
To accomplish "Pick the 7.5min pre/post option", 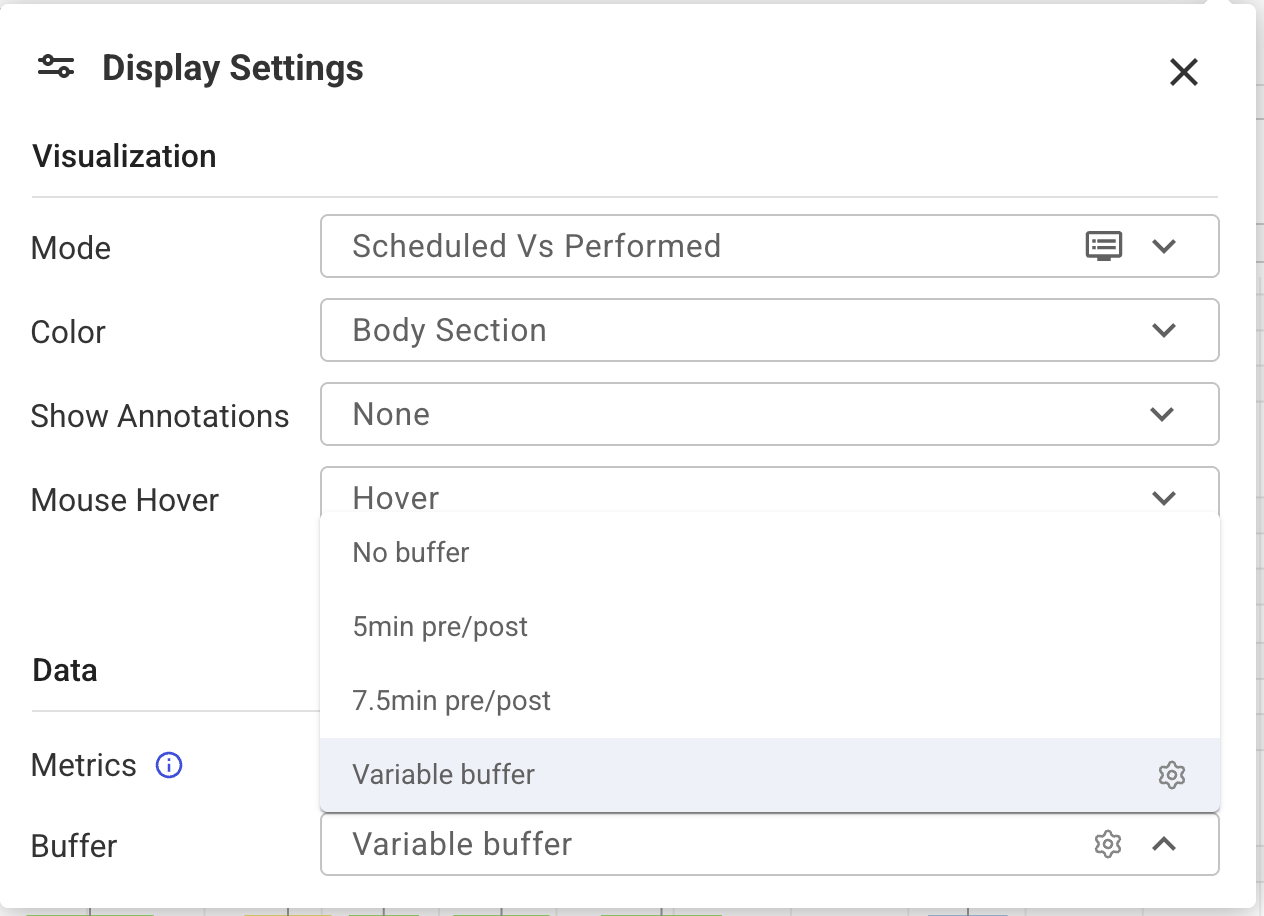I will coord(770,701).
